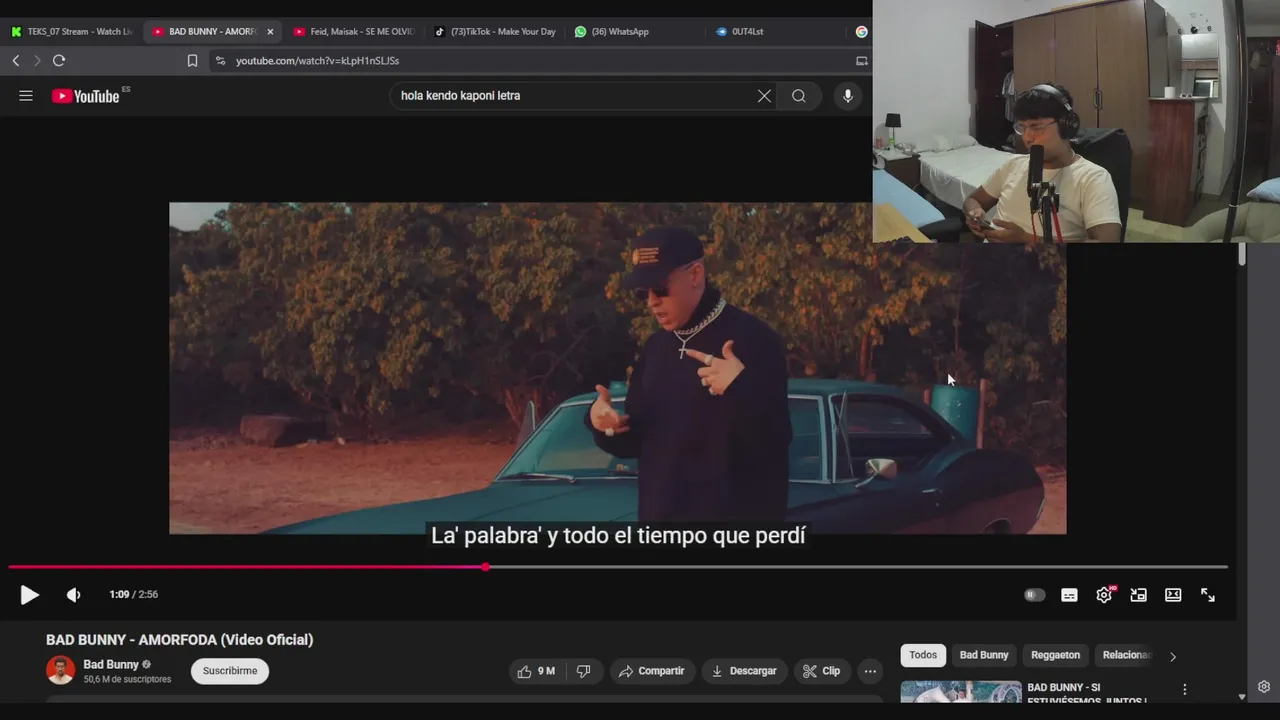
Task: Play the paused video
Action: (29, 595)
